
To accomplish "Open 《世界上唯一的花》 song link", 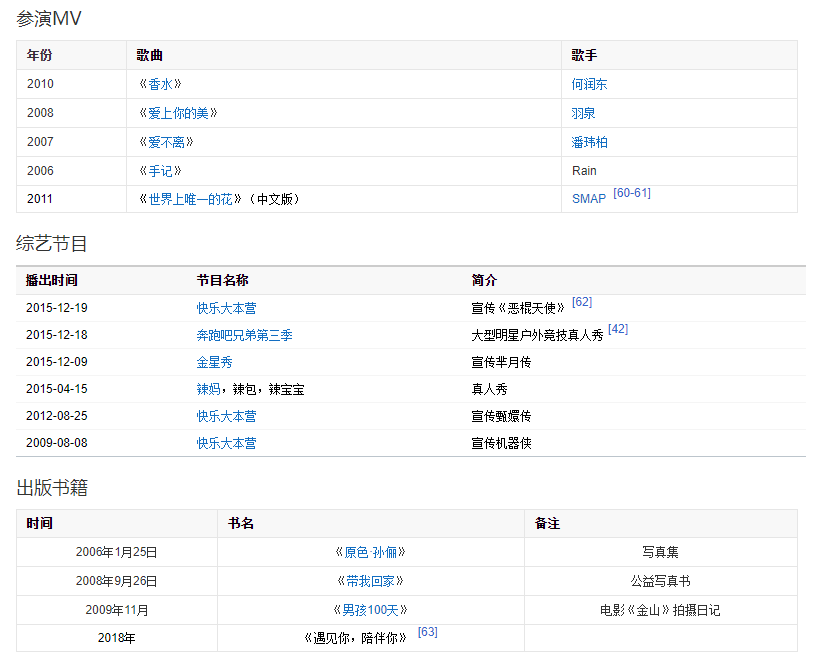I will pos(190,199).
